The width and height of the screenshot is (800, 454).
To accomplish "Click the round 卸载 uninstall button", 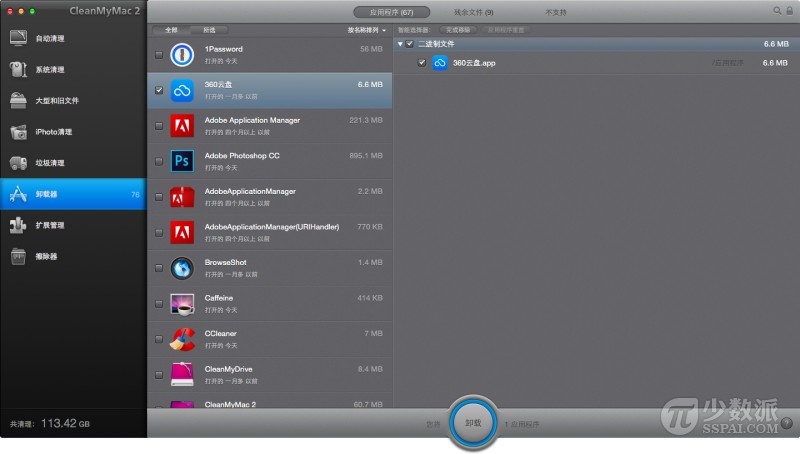I will tap(473, 423).
